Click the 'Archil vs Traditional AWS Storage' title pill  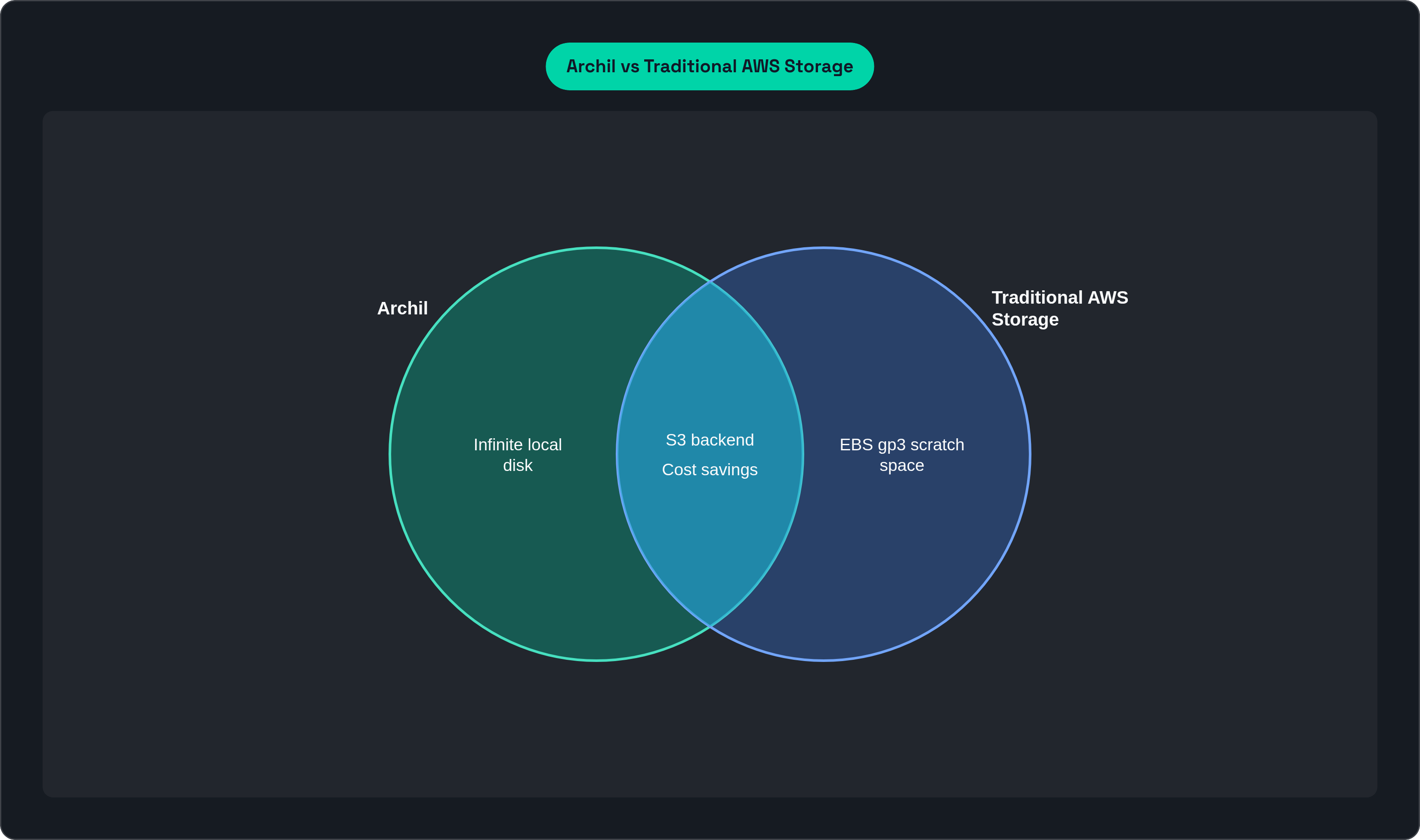coord(710,66)
